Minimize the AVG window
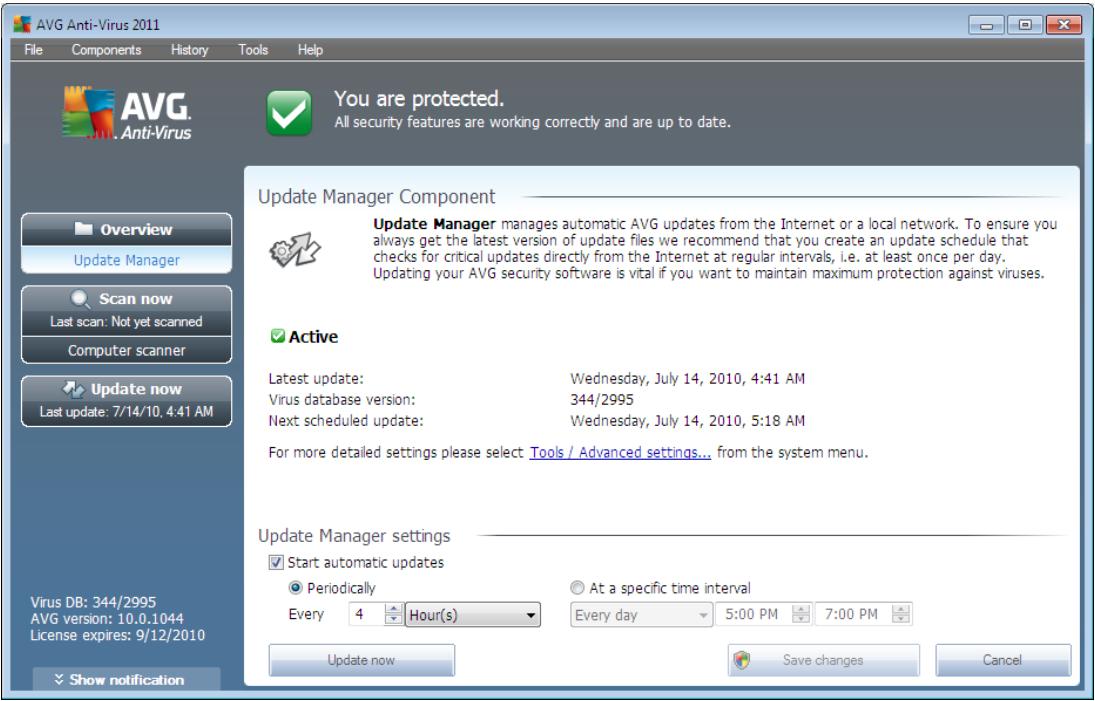This screenshot has width=1095, height=701. tap(987, 25)
